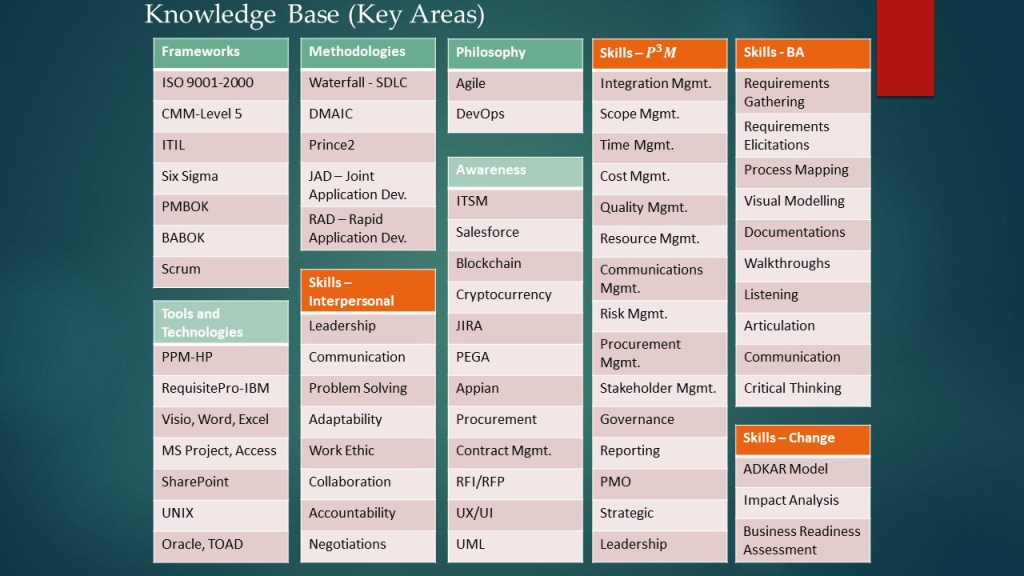
Task: Click the Visual Modelling entry
Action: click(x=802, y=201)
